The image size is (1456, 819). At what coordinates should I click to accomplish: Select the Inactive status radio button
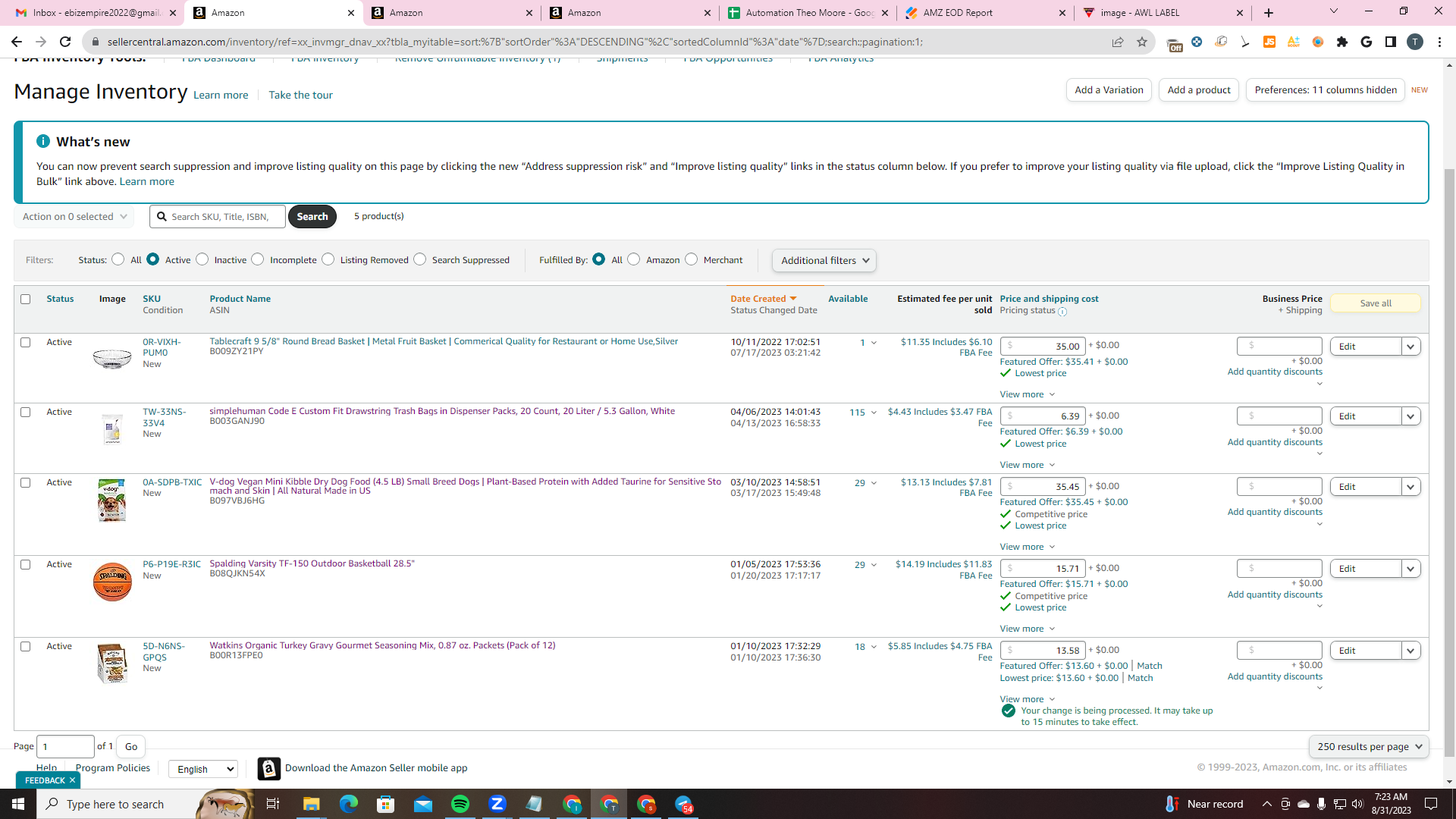tap(202, 259)
